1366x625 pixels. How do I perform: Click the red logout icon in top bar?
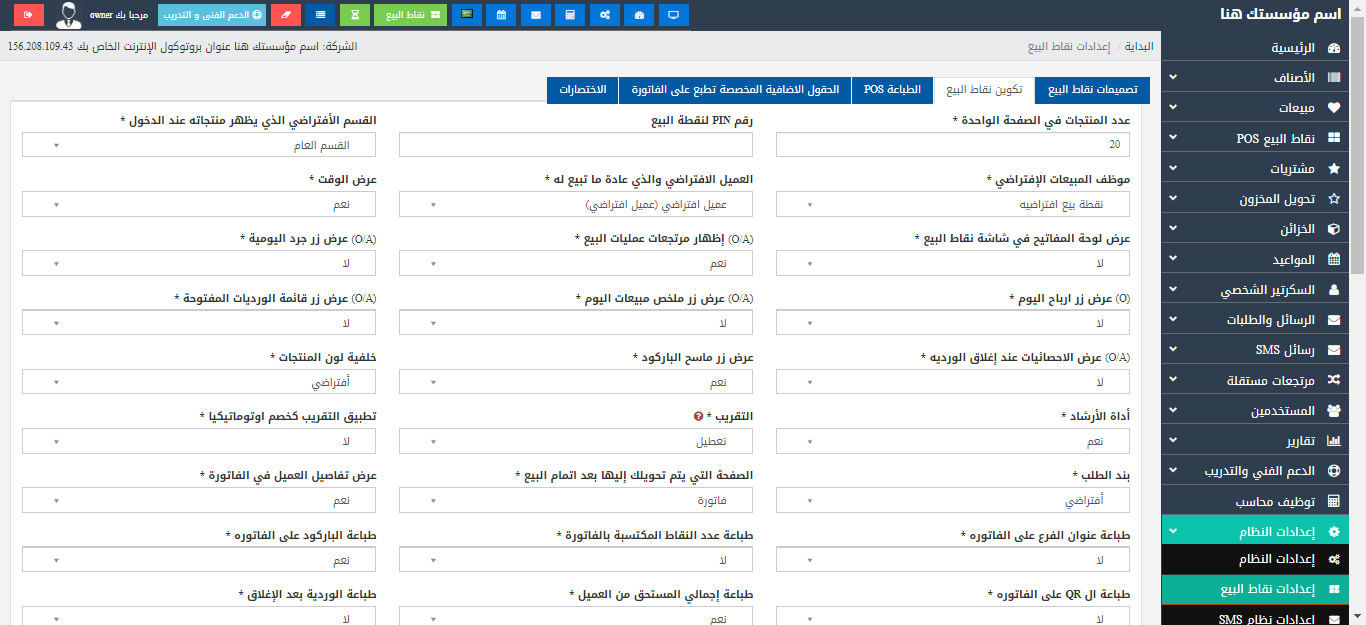pyautogui.click(x=29, y=15)
